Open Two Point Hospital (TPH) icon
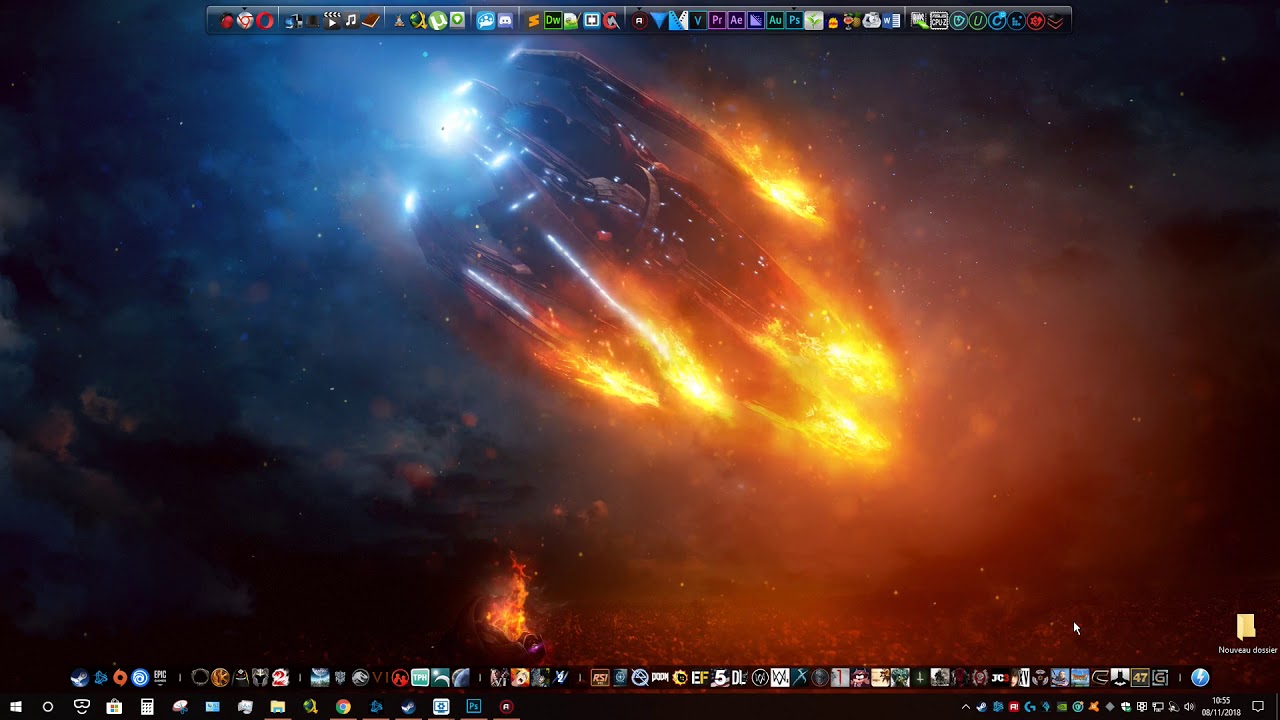This screenshot has width=1280, height=720. (x=420, y=678)
